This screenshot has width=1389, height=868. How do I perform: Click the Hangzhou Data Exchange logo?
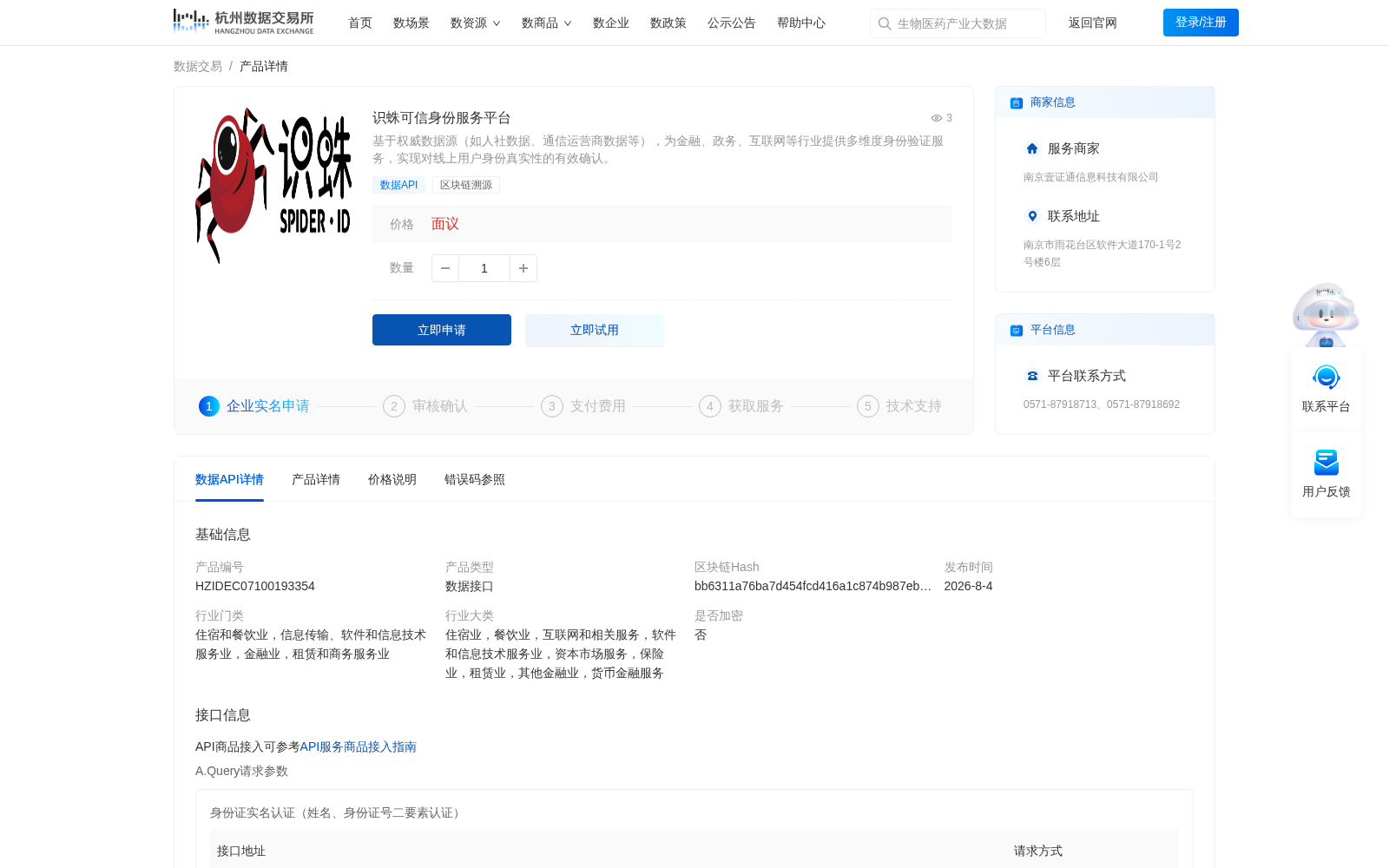[x=243, y=23]
